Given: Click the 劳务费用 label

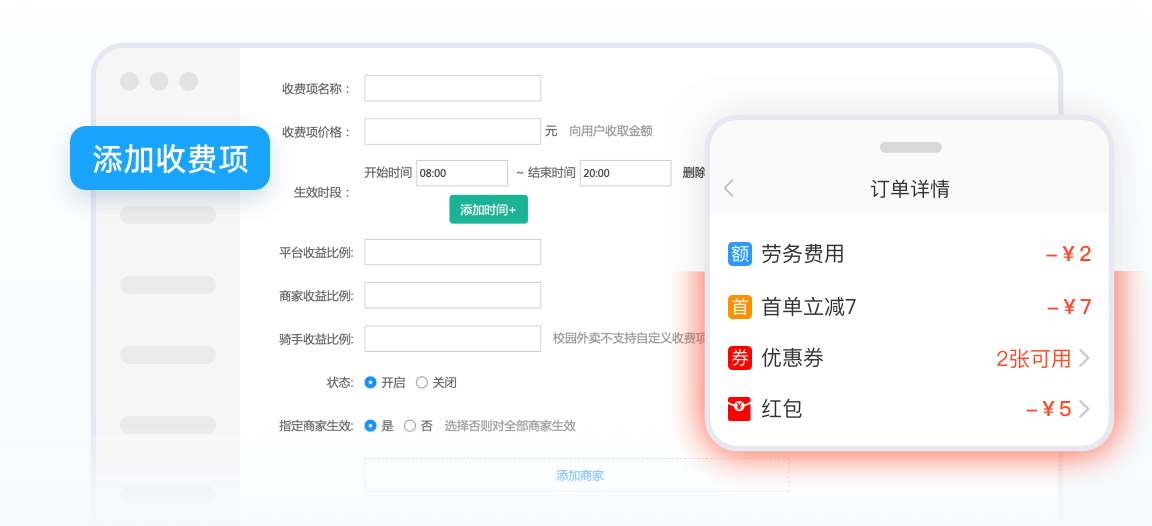Looking at the screenshot, I should [803, 254].
